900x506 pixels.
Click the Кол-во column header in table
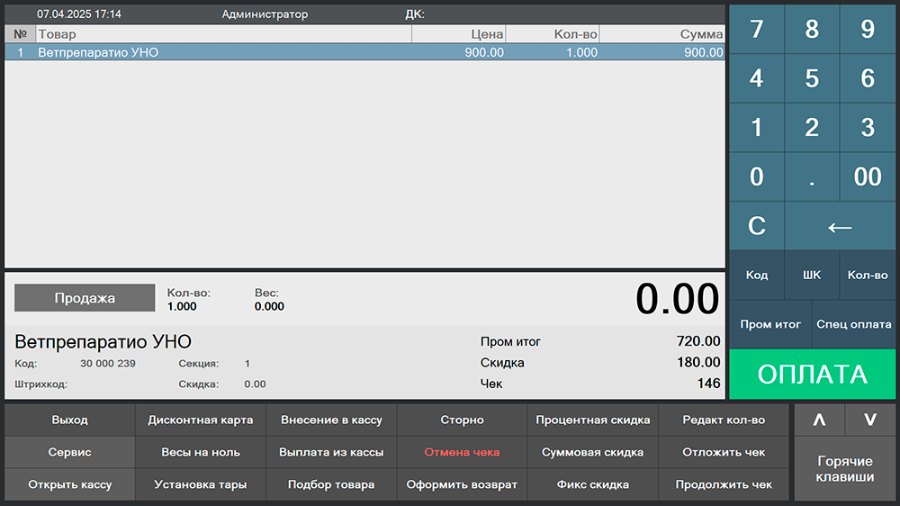coord(553,34)
